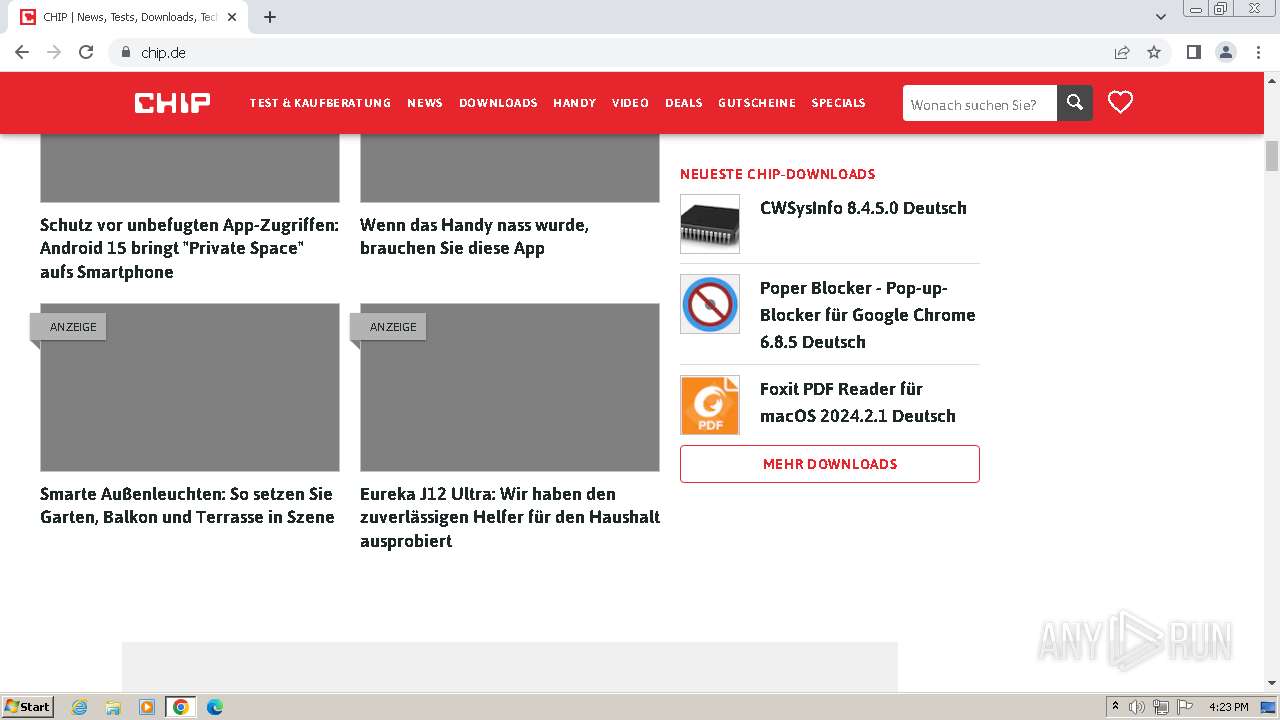Click the browser forward arrow

coord(54,52)
